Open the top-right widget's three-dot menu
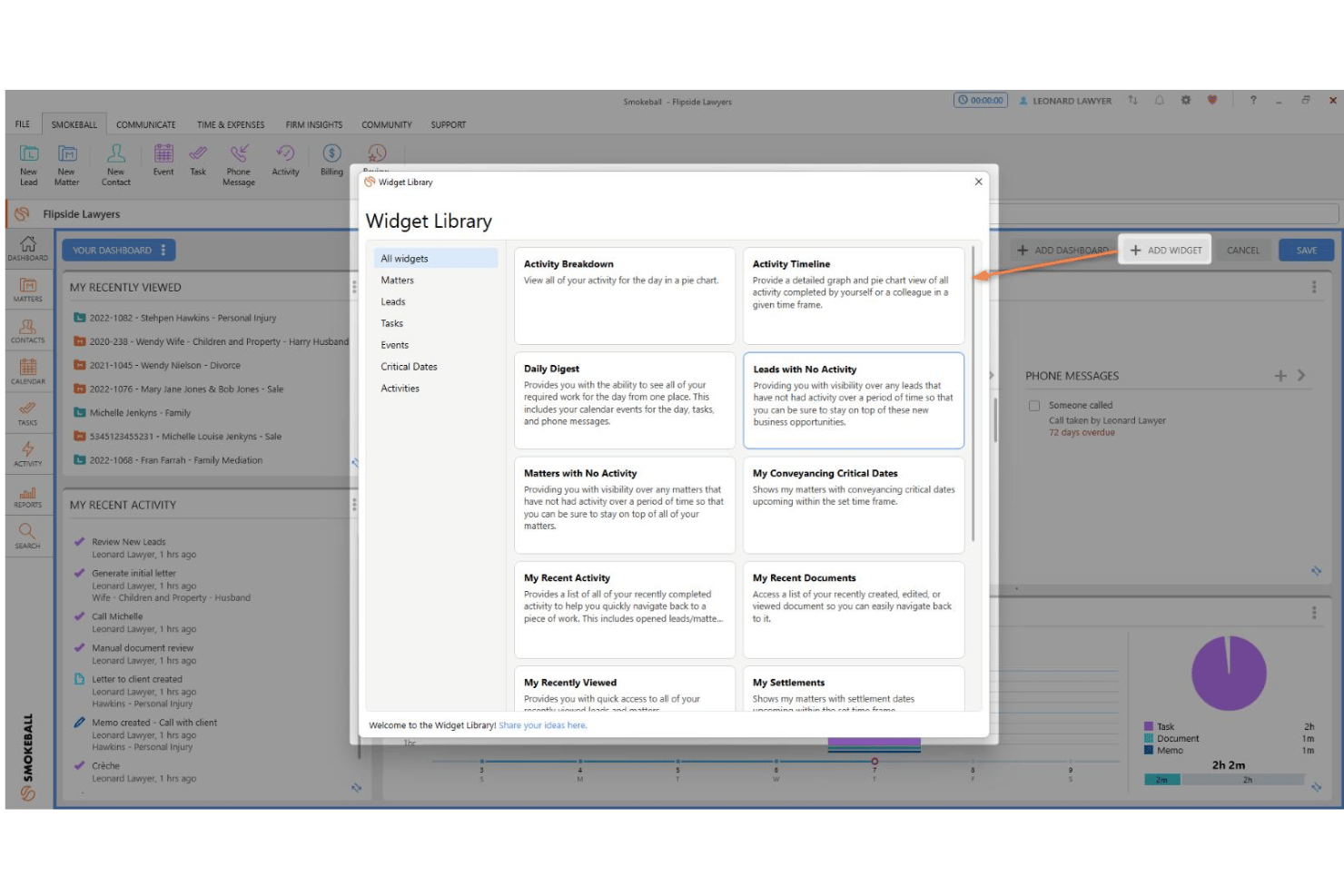The height and width of the screenshot is (896, 1344). coord(1313,287)
